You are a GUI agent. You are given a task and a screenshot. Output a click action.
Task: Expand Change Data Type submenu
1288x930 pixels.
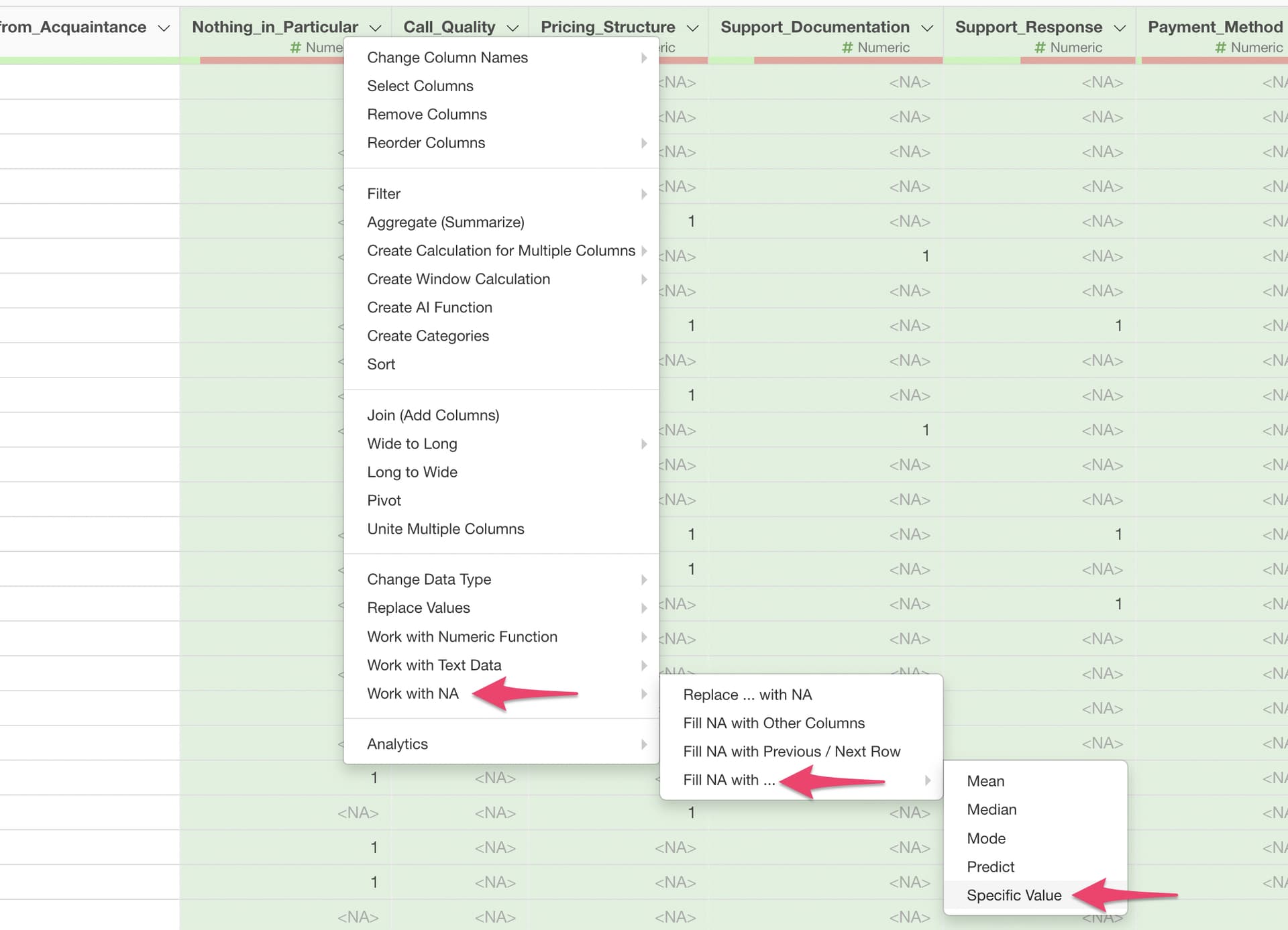click(x=429, y=579)
